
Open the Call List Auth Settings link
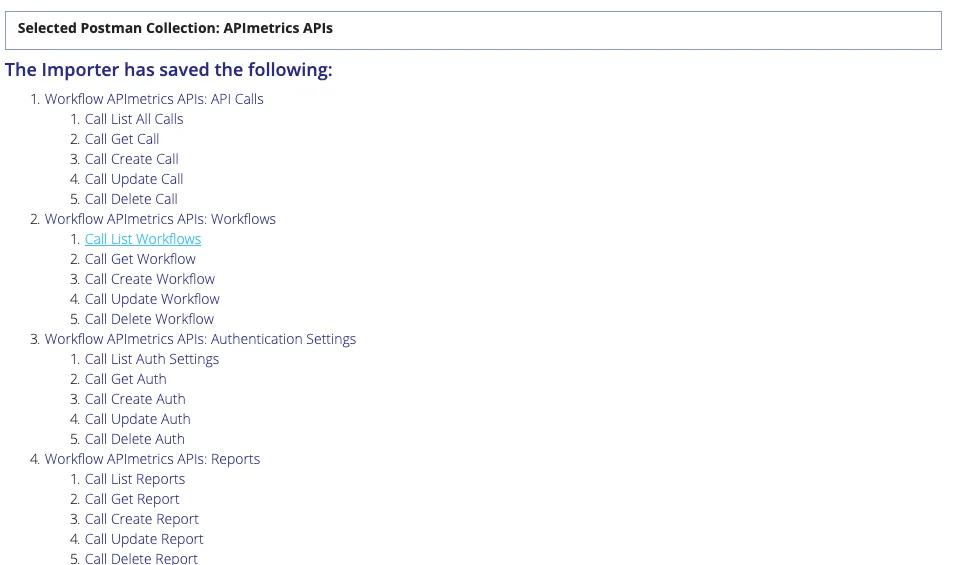point(152,359)
